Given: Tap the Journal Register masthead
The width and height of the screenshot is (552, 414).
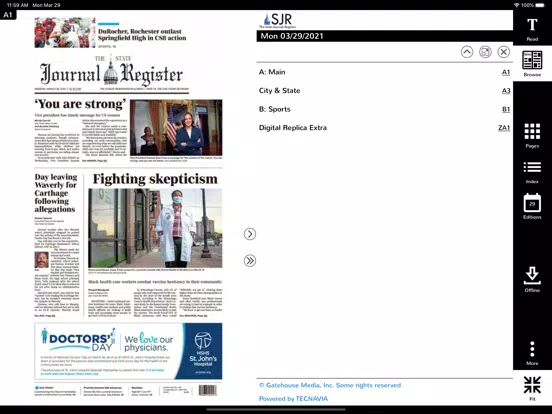Looking at the screenshot, I should point(111,71).
